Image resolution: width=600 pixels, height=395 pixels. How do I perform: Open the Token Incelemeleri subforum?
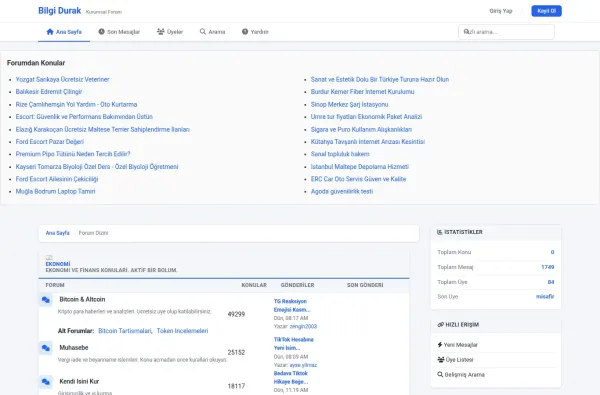[x=183, y=331]
